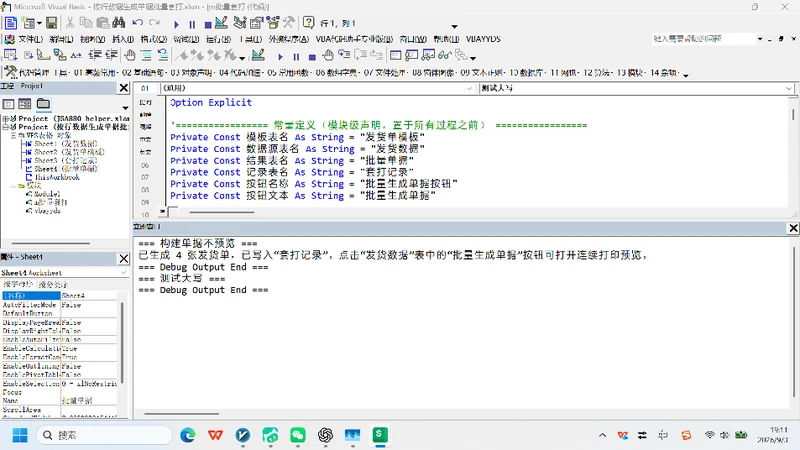Click View Code icon in Project panel
Viewport: 800px width, 450px height.
[9, 104]
